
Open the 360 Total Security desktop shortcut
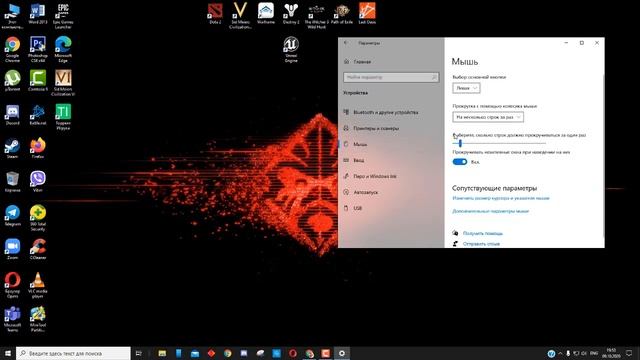38,218
